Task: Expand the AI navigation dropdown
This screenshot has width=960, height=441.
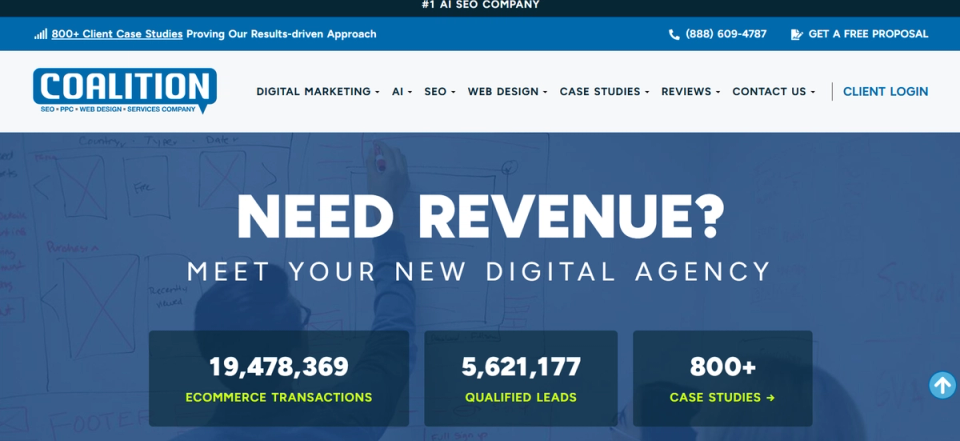Action: pyautogui.click(x=402, y=91)
